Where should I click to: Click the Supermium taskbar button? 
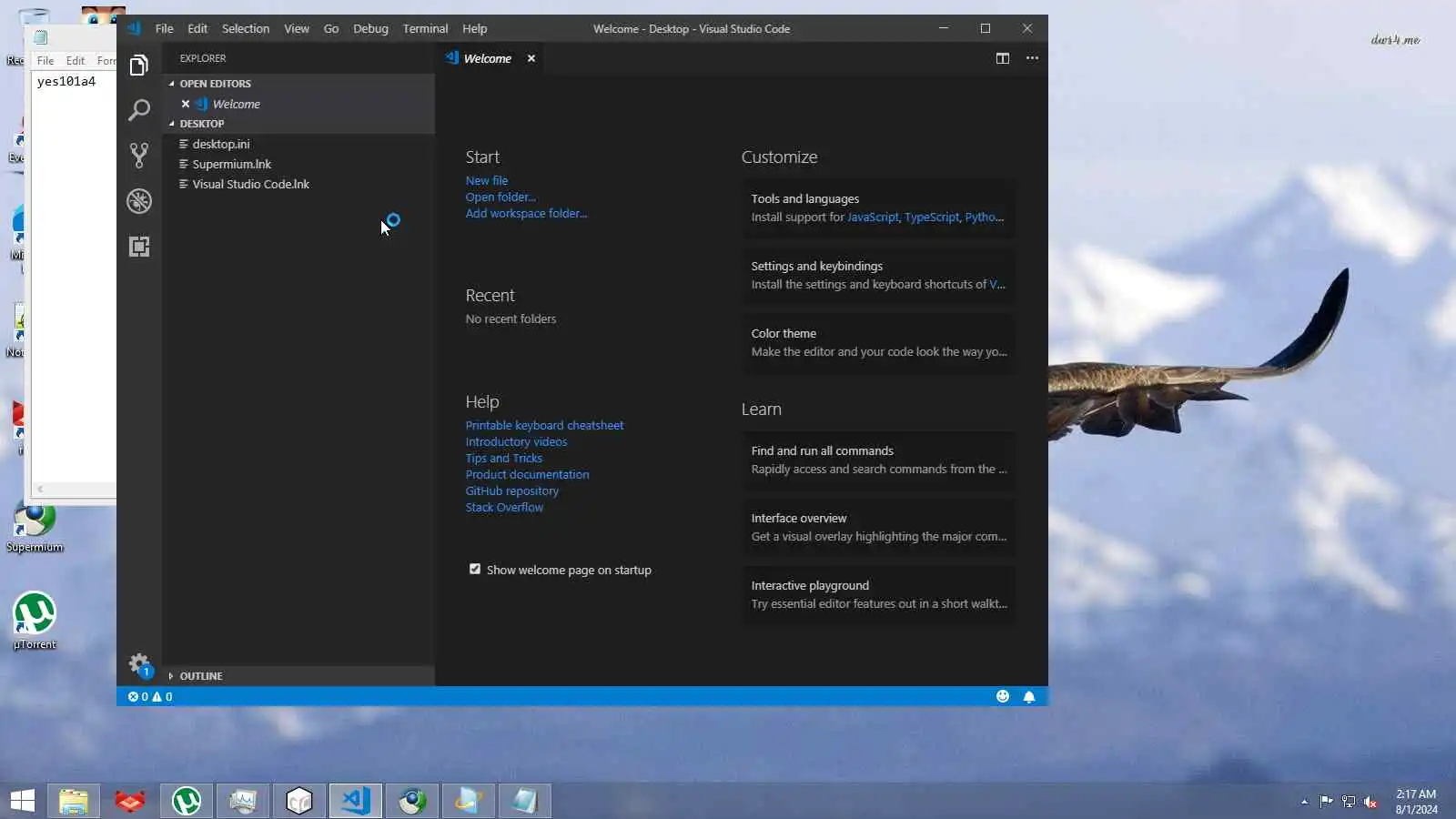(x=412, y=801)
